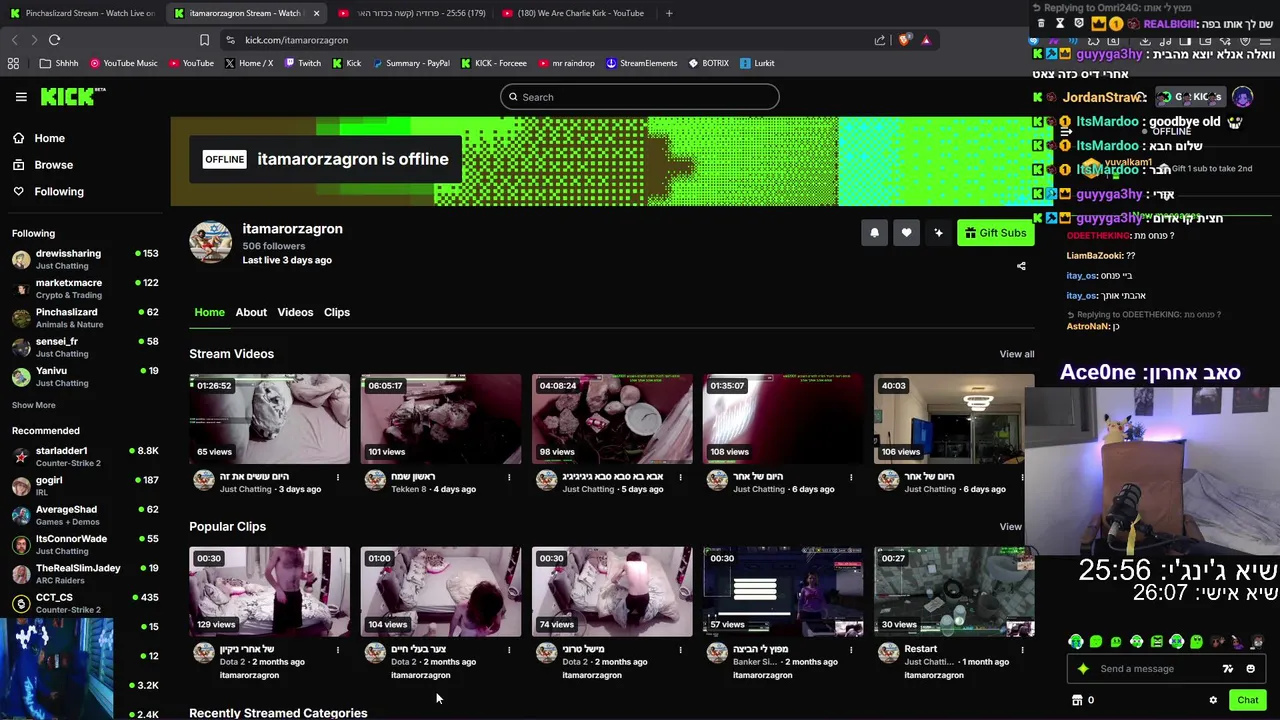
Task: Reload the page in browser
Action: pos(54,40)
